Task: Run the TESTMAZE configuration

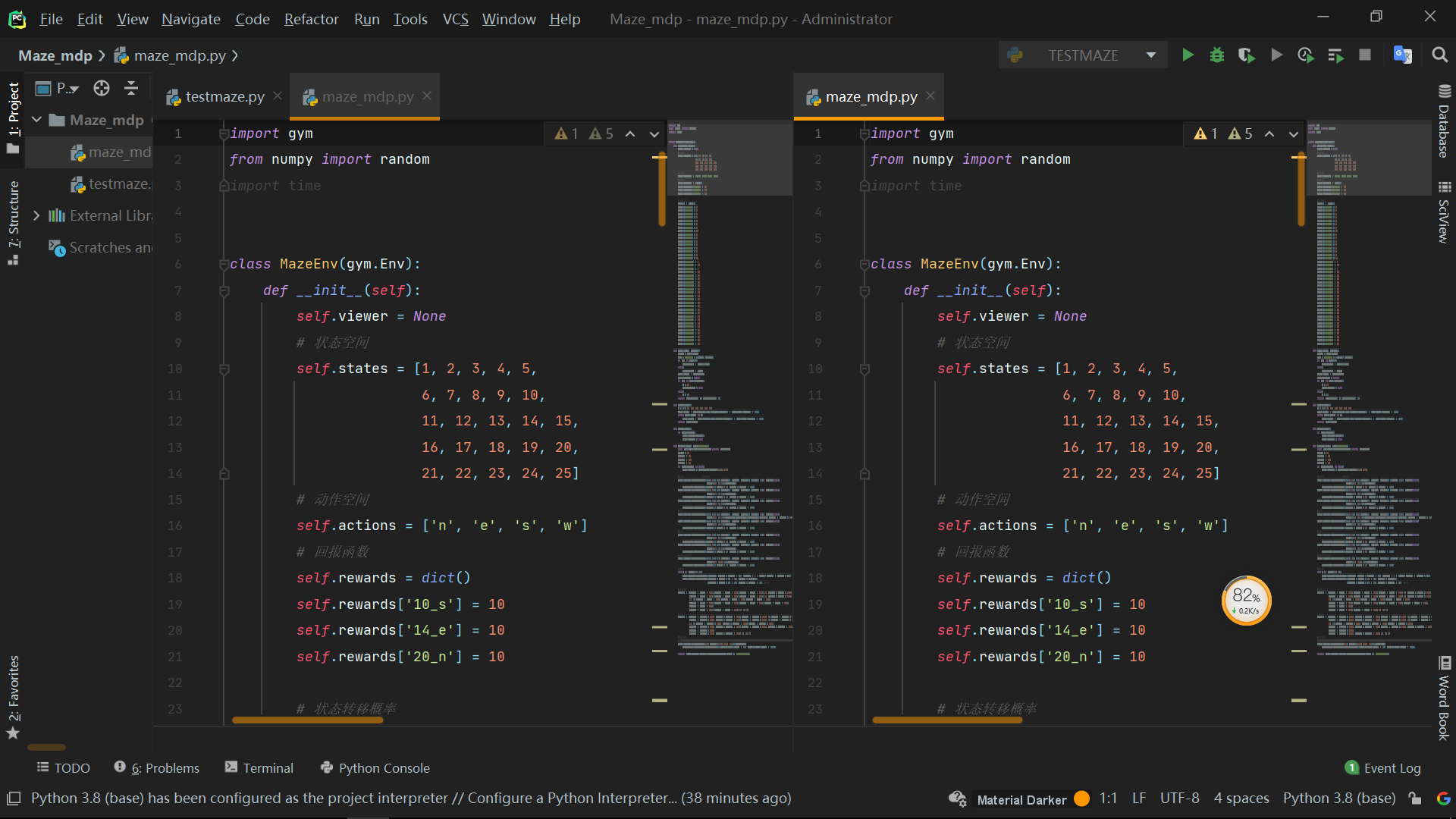Action: pyautogui.click(x=1188, y=55)
